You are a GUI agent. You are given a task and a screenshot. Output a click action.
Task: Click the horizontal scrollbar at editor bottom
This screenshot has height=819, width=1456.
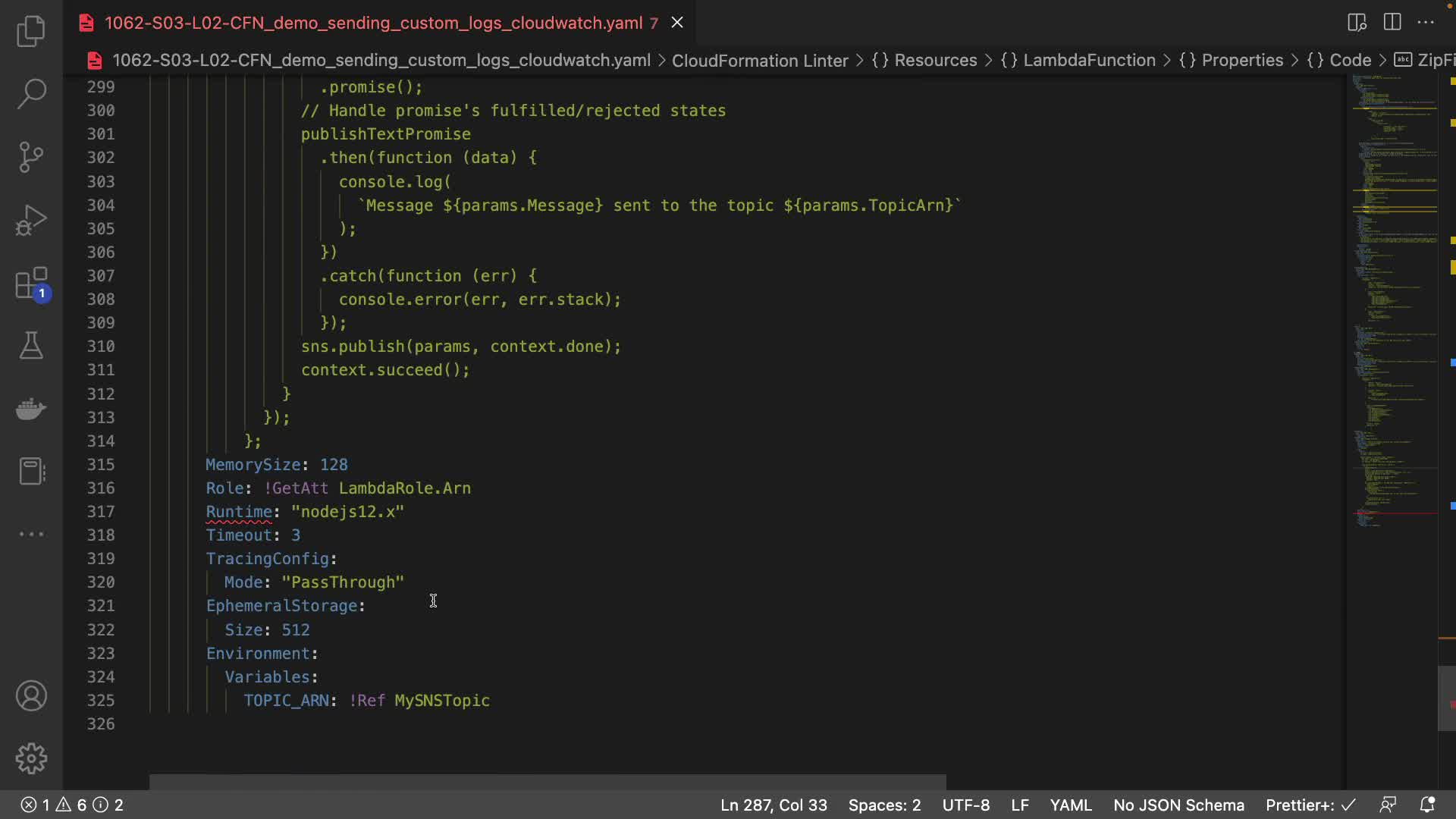[x=548, y=781]
